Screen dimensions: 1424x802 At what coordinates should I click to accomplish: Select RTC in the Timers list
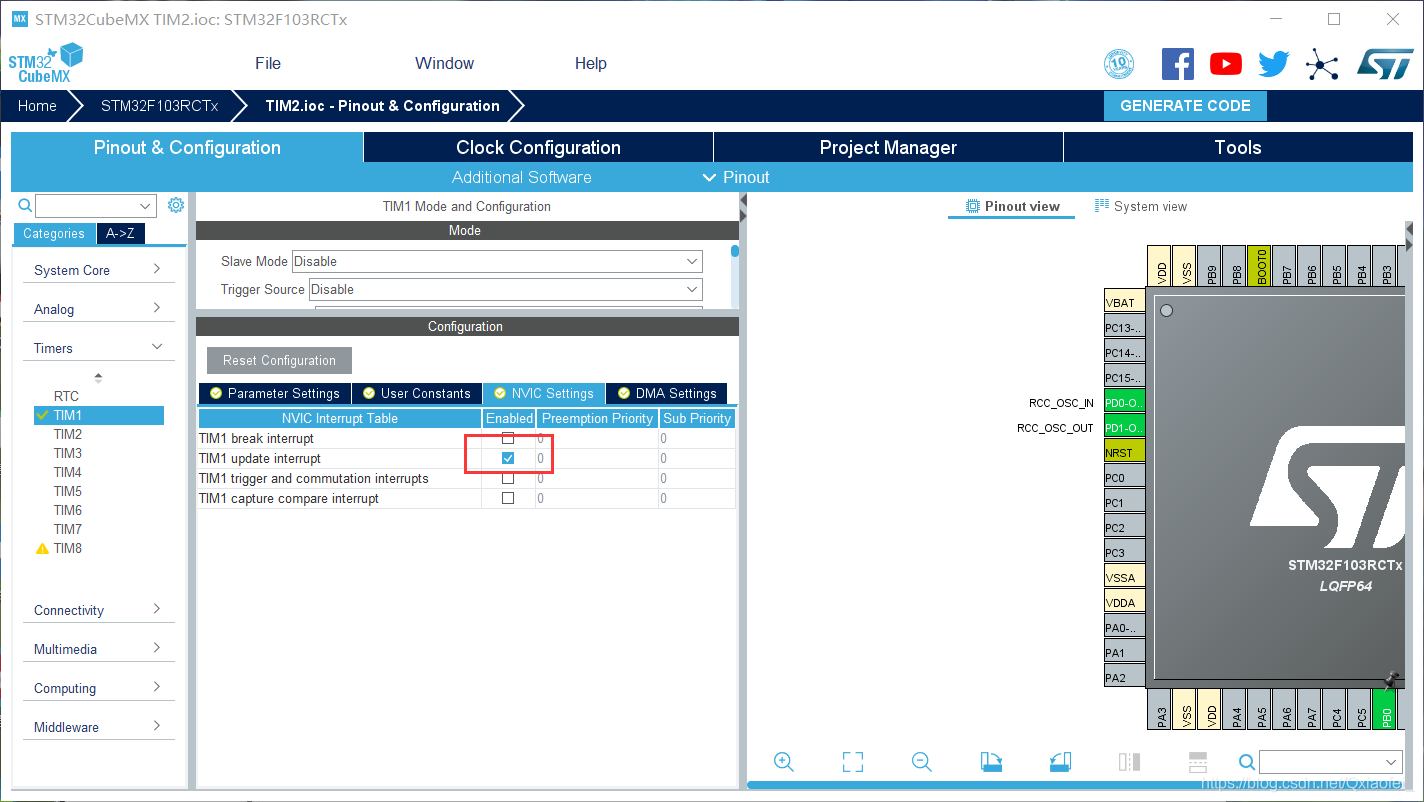pyautogui.click(x=66, y=396)
